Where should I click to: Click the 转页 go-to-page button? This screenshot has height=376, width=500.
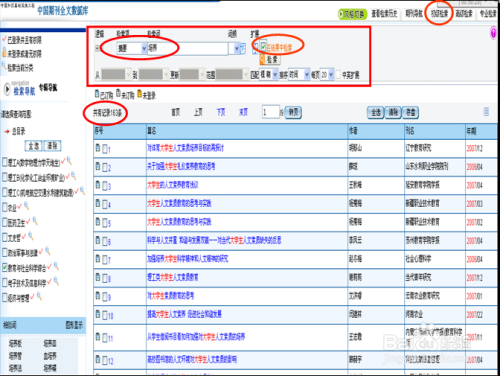click(x=293, y=112)
